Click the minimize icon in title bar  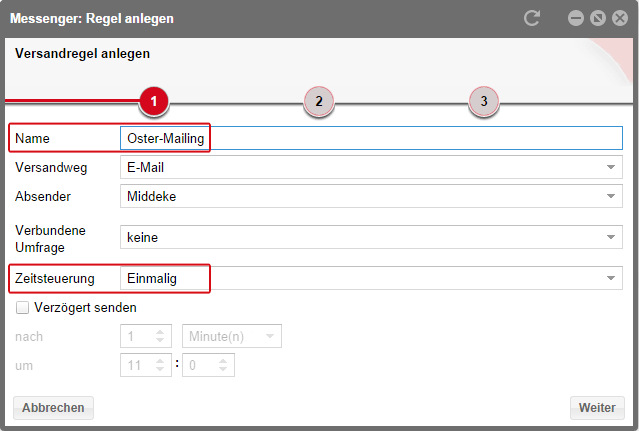575,18
